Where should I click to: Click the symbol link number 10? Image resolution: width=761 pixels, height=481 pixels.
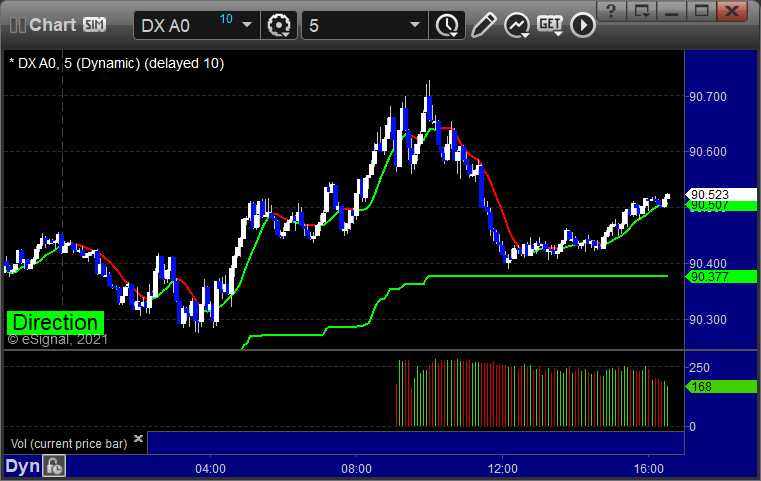tap(226, 19)
